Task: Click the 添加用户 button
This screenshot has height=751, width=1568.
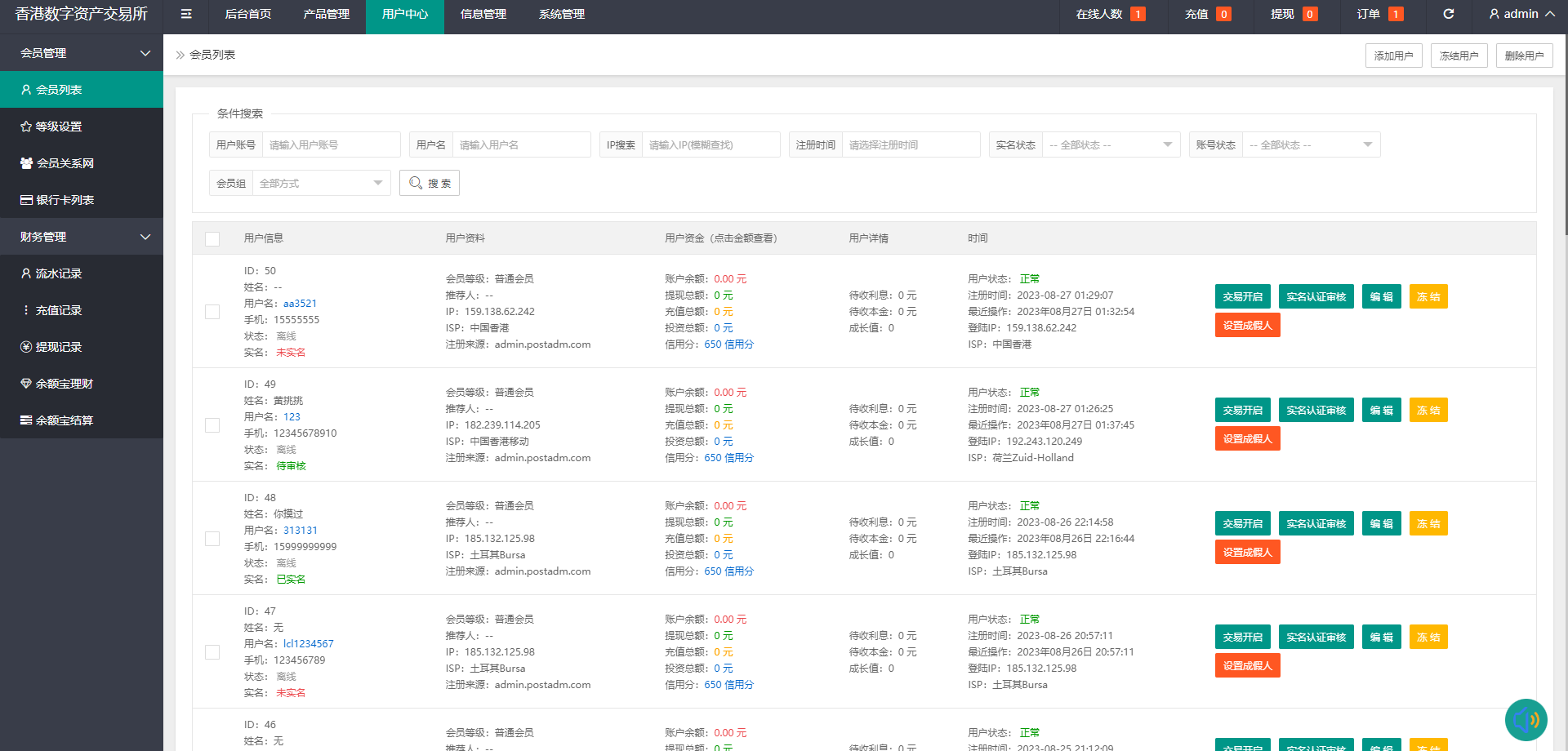Action: point(1393,55)
